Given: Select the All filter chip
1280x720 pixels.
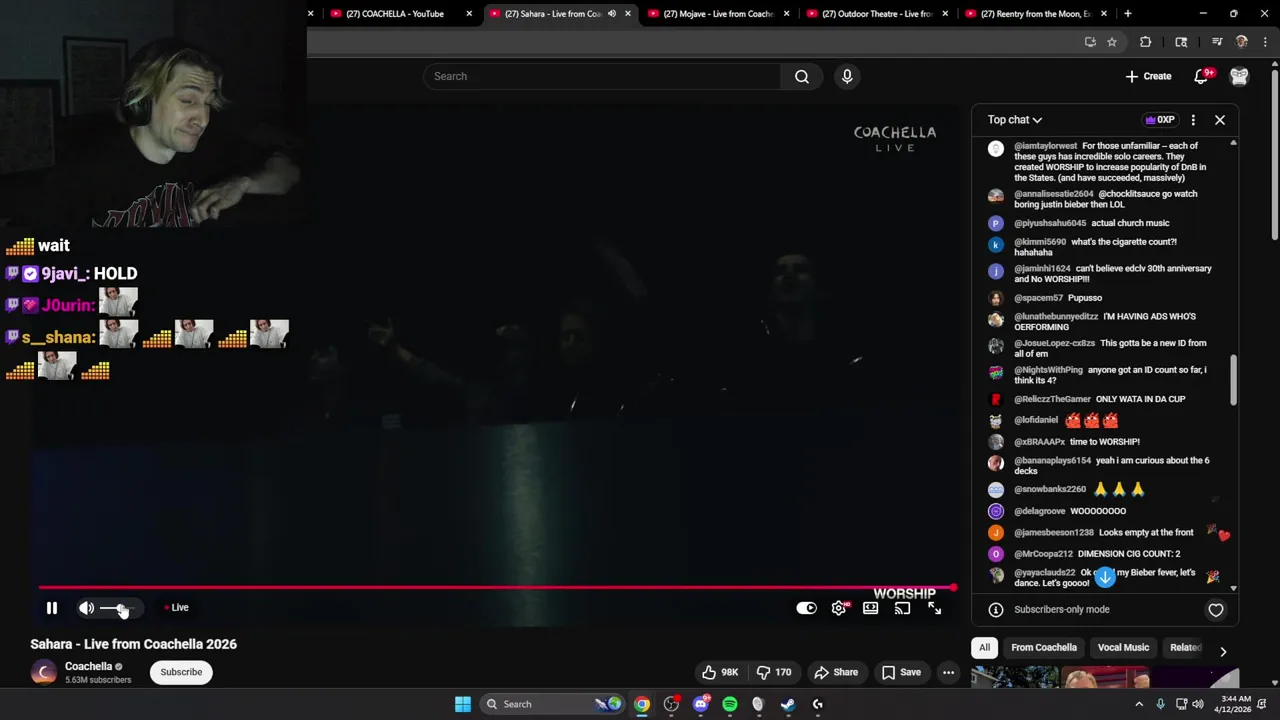Looking at the screenshot, I should [x=984, y=647].
